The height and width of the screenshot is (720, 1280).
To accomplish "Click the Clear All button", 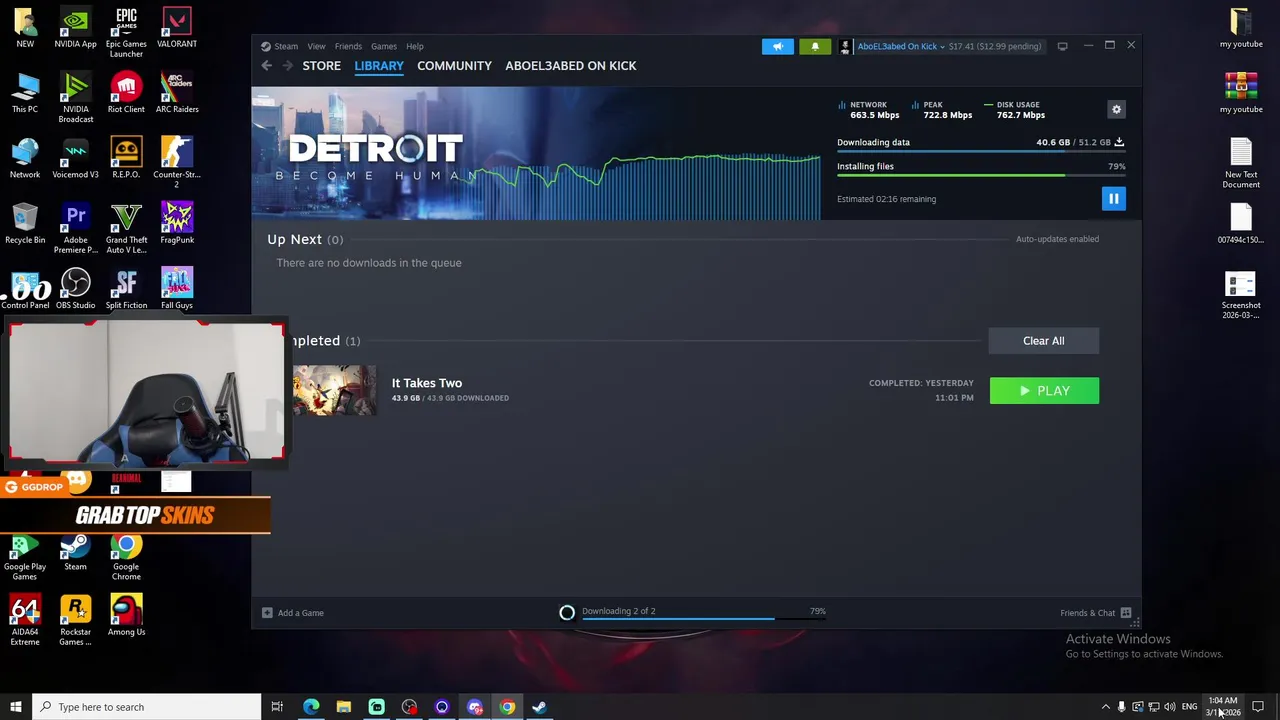I will point(1043,341).
